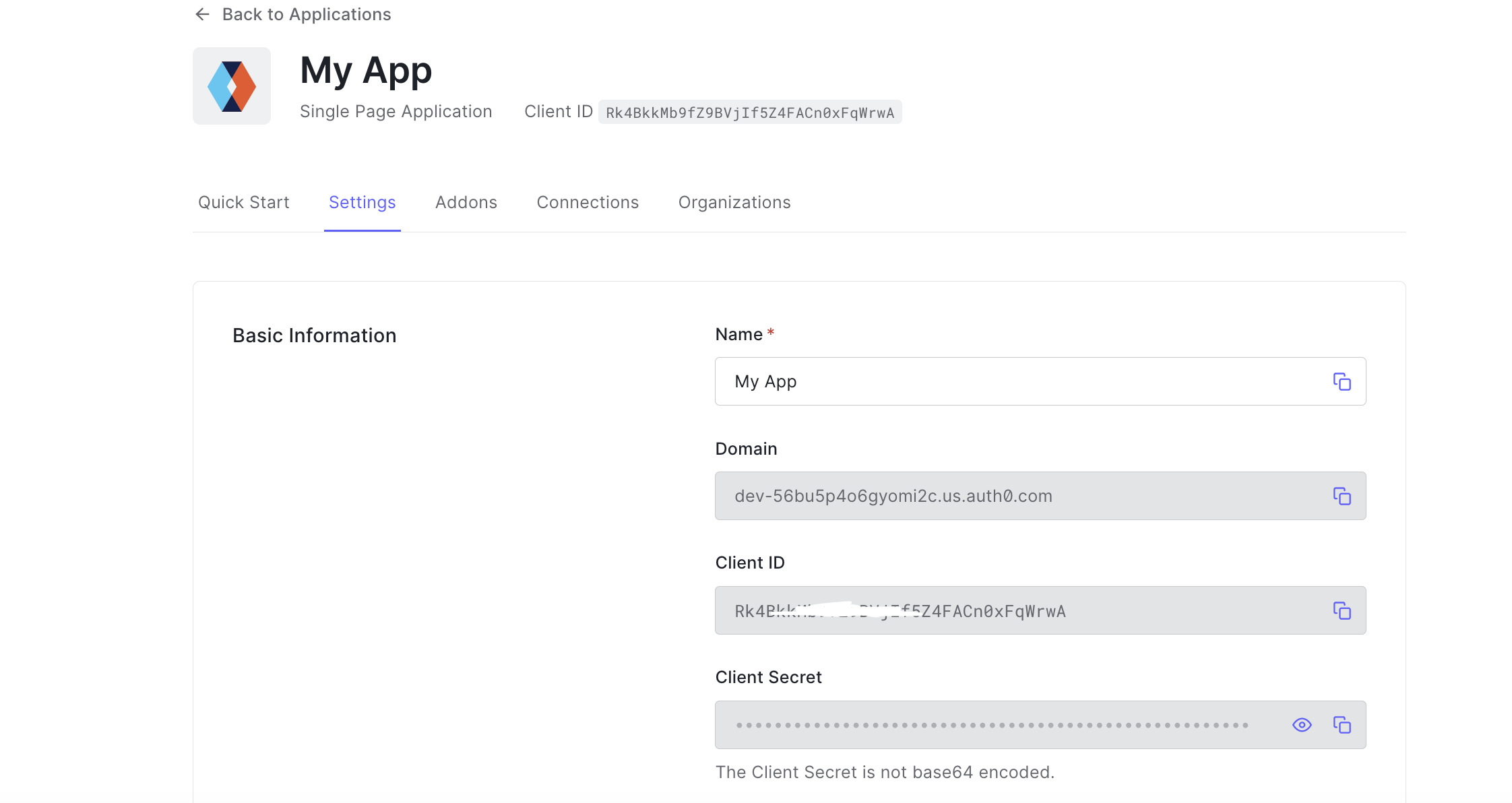Click the My App logo thumbnail

(x=232, y=86)
